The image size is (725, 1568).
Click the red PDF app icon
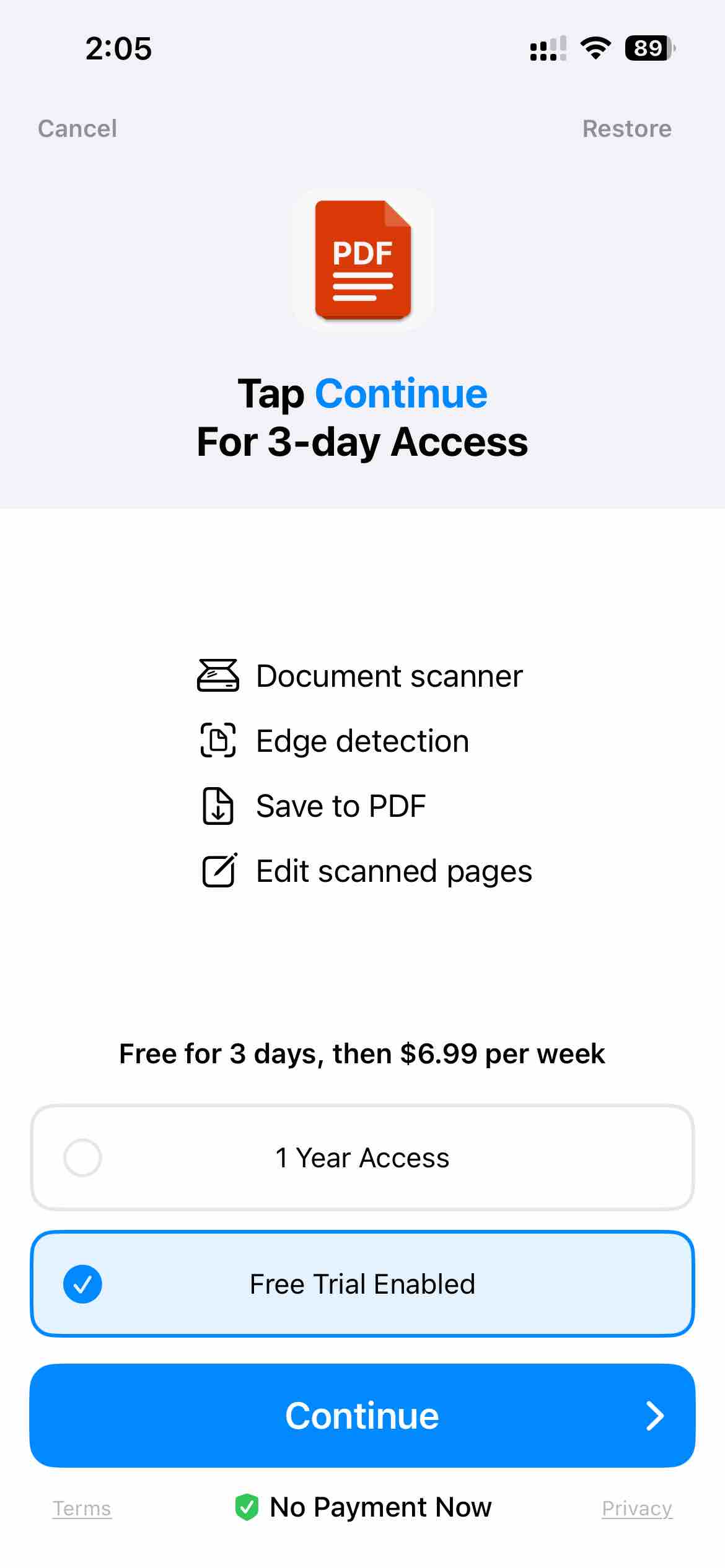pyautogui.click(x=362, y=260)
